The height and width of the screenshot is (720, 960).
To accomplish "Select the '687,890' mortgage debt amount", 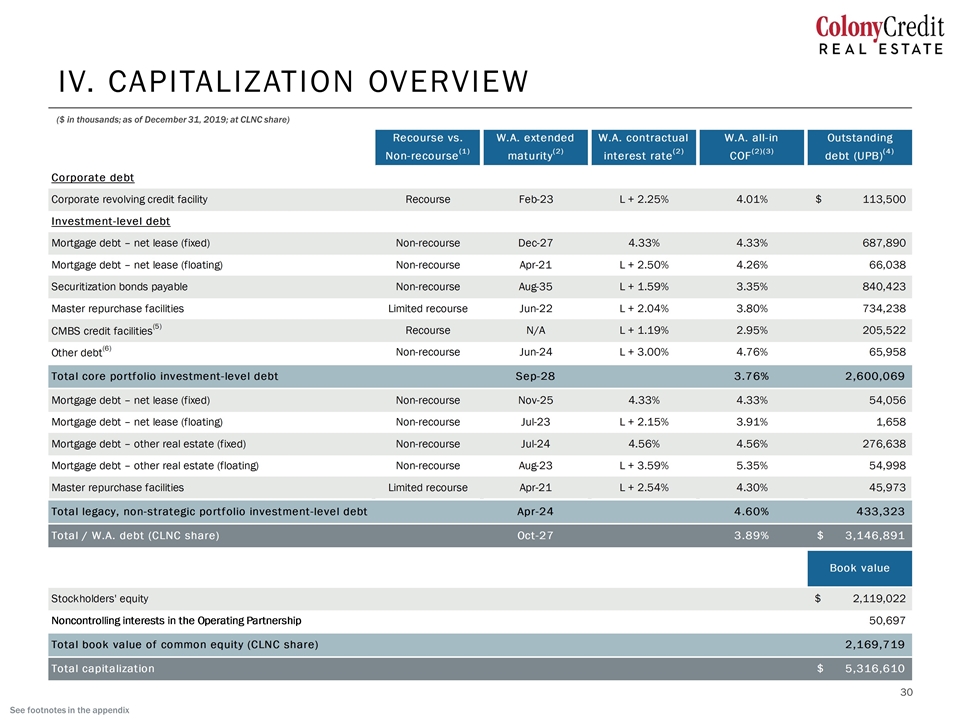I will pos(884,243).
